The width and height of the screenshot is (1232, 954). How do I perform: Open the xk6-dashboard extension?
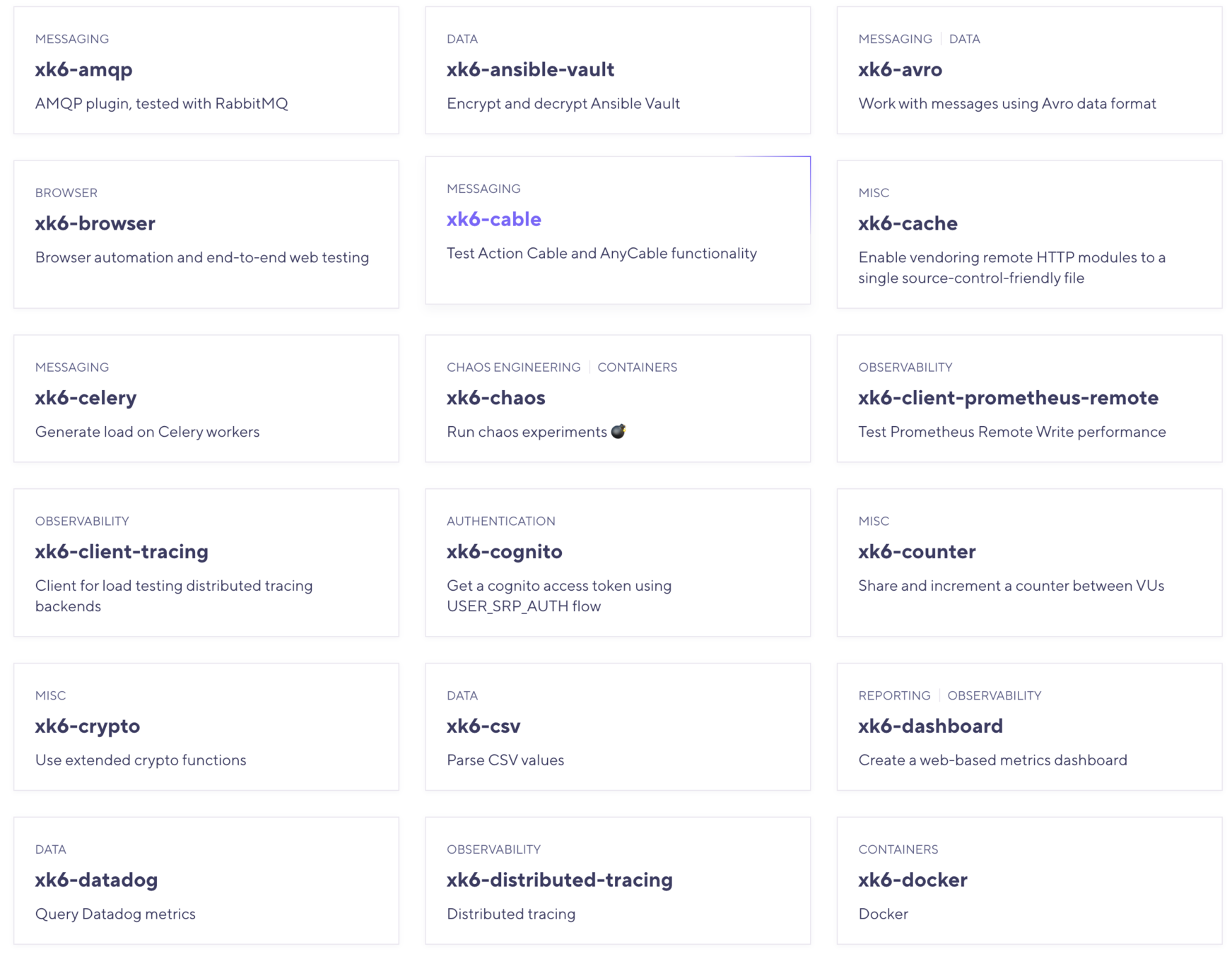[930, 726]
